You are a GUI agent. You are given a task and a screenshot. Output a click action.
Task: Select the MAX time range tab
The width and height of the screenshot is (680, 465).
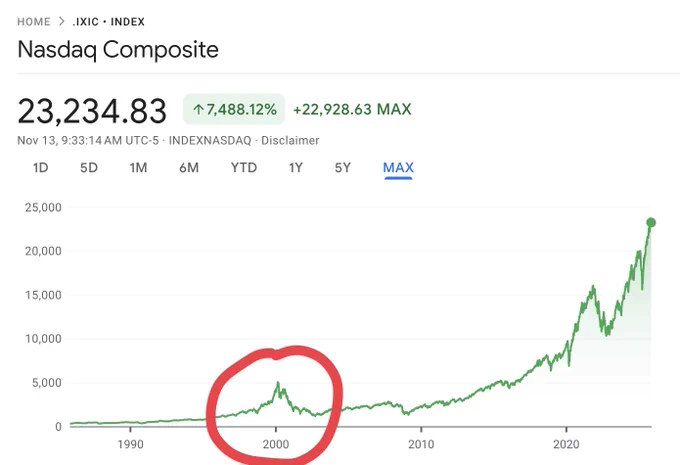click(398, 168)
